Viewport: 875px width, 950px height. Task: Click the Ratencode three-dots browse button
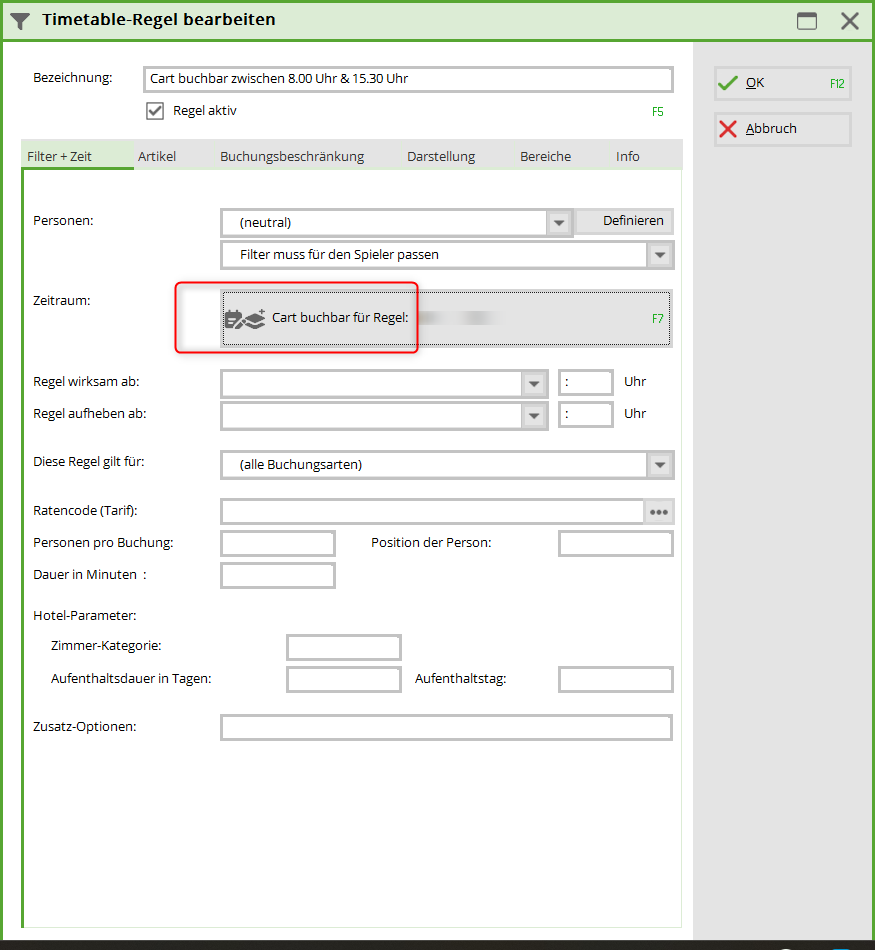[x=659, y=512]
